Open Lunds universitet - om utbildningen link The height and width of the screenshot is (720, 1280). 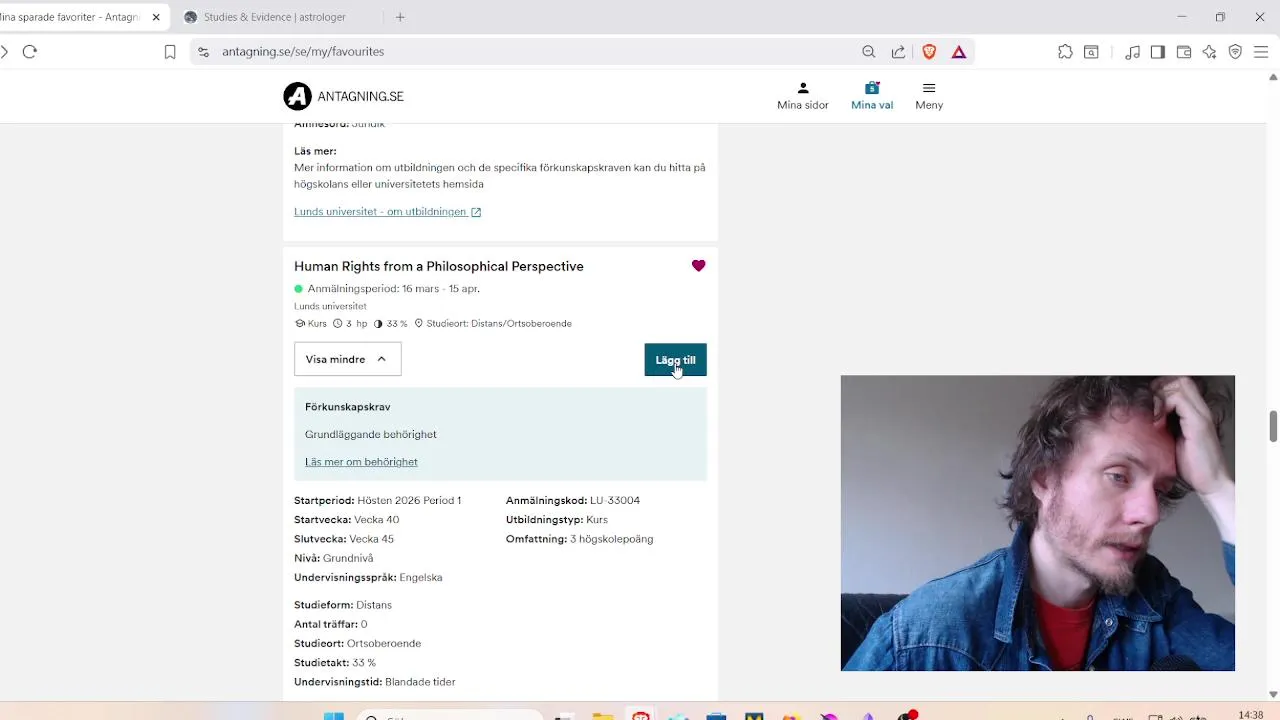coord(387,212)
